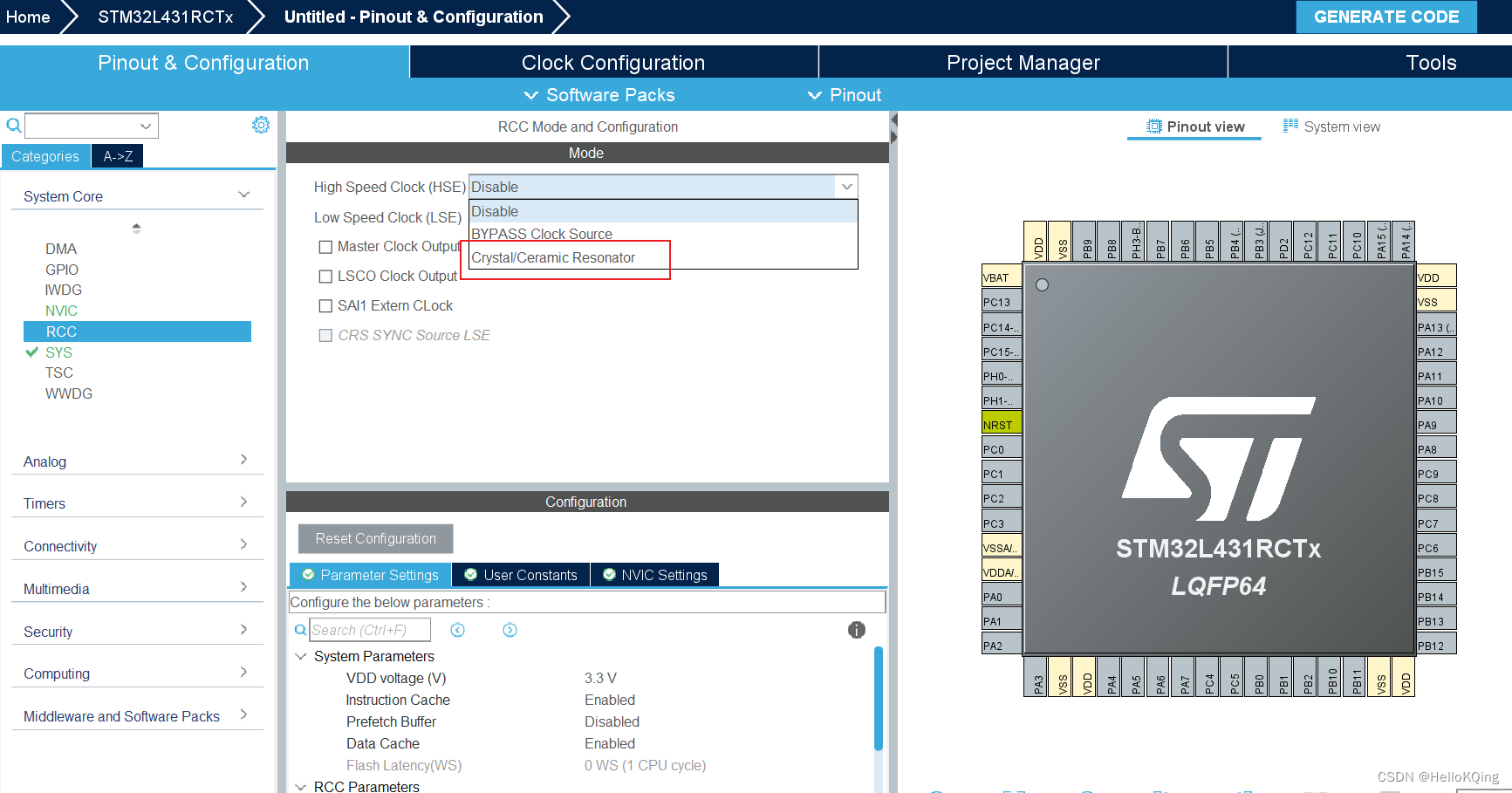Choose Disable option in HSE list
Screen dimensions: 1512x793
point(663,211)
